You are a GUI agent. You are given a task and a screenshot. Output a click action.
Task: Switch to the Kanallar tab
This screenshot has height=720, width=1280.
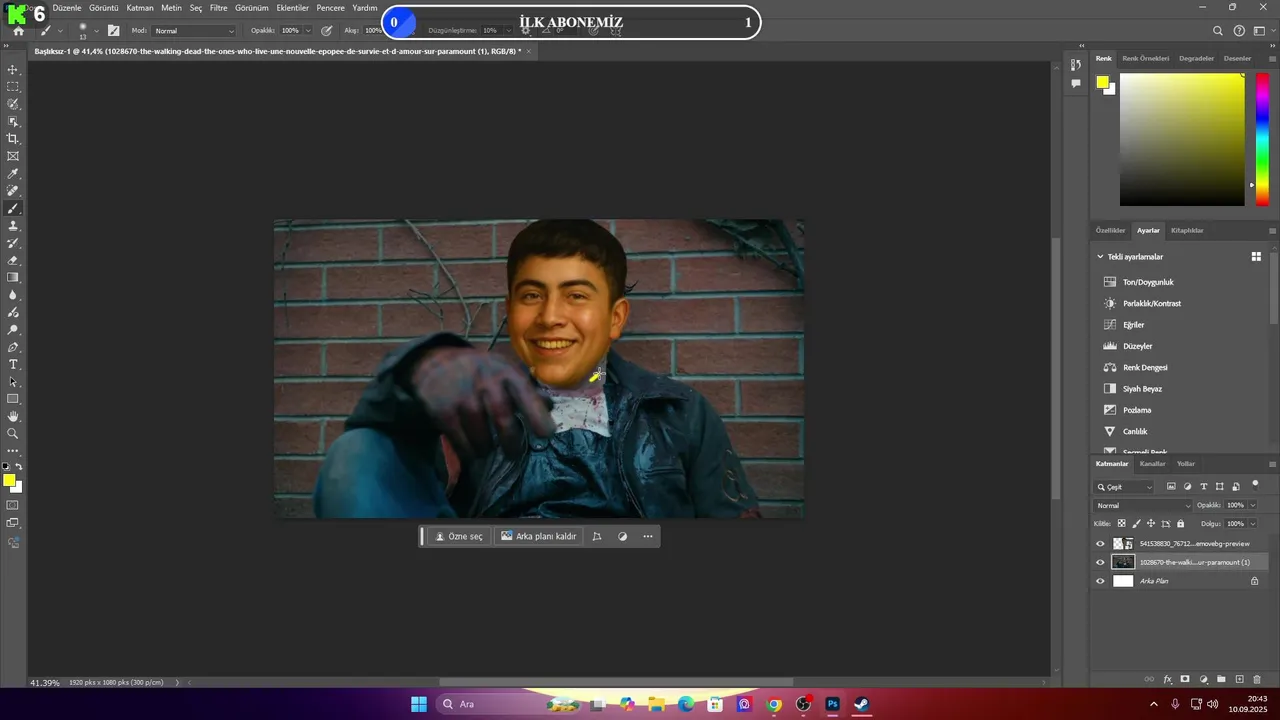pos(1153,464)
